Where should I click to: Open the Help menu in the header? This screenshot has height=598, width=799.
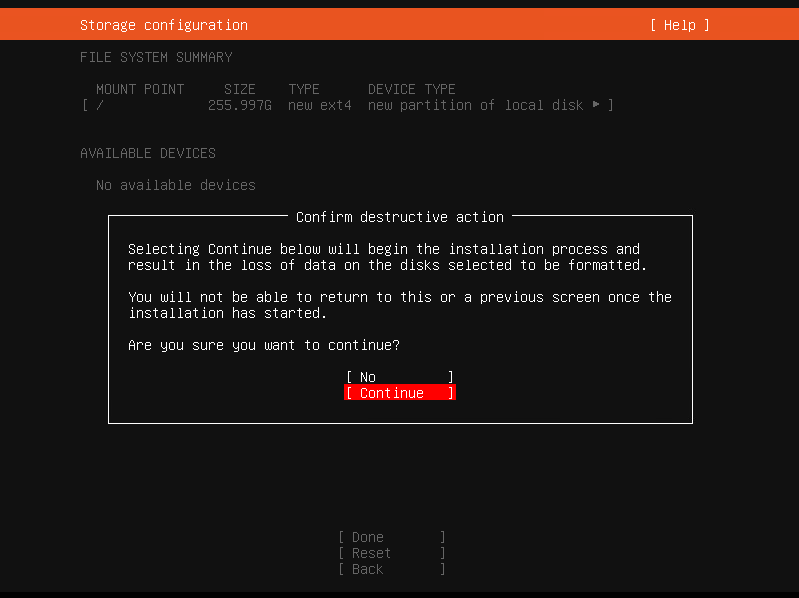(x=679, y=25)
